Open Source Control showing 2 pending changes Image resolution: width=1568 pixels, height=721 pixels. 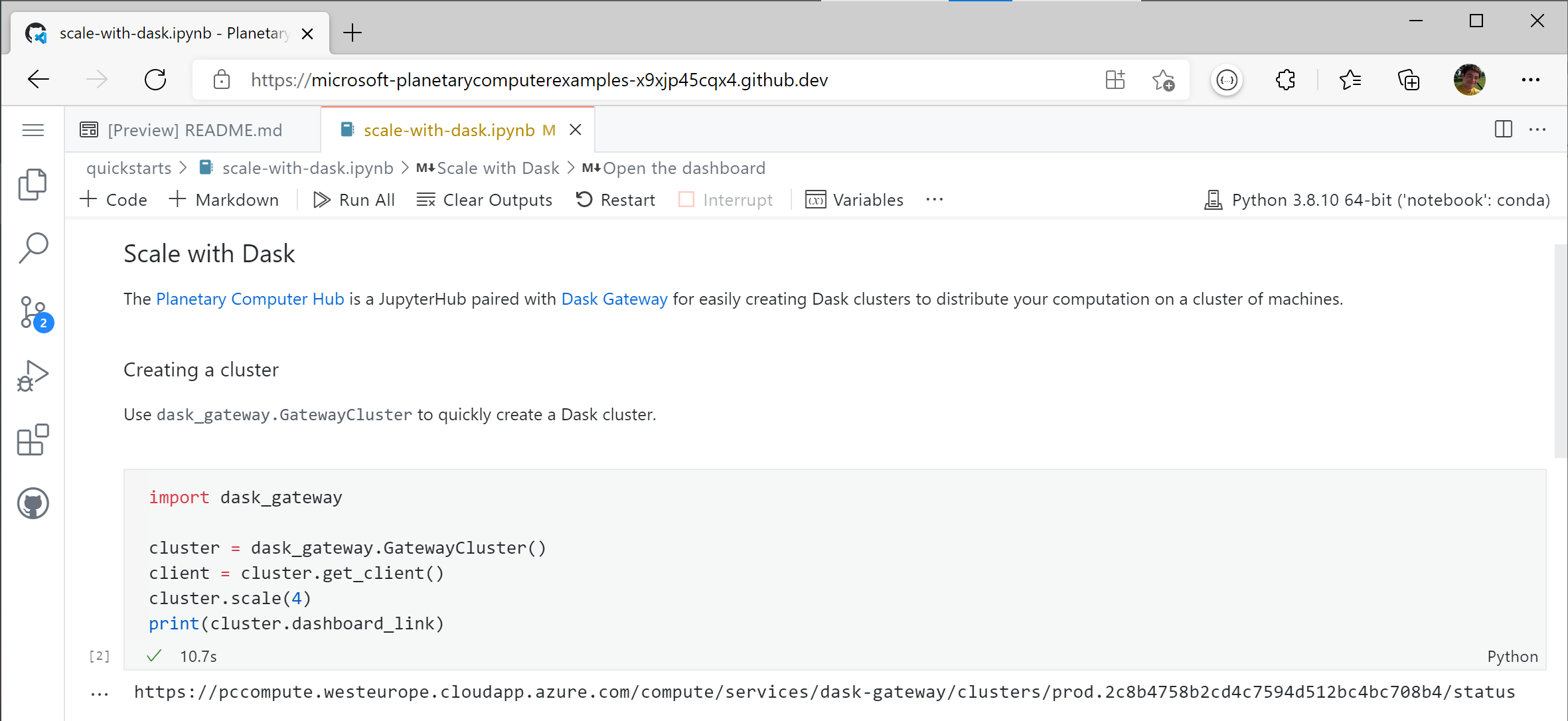click(x=33, y=312)
